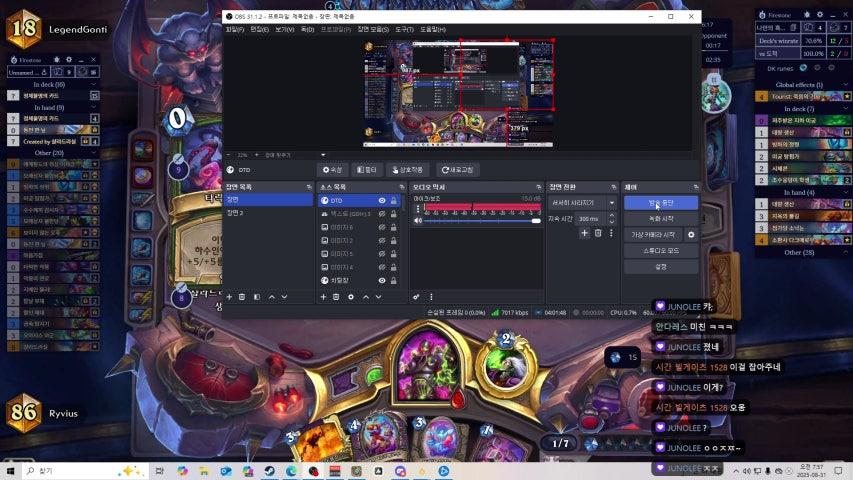This screenshot has width=853, height=480.
Task: Click the 녹화 시작 start recording button
Action: (661, 219)
